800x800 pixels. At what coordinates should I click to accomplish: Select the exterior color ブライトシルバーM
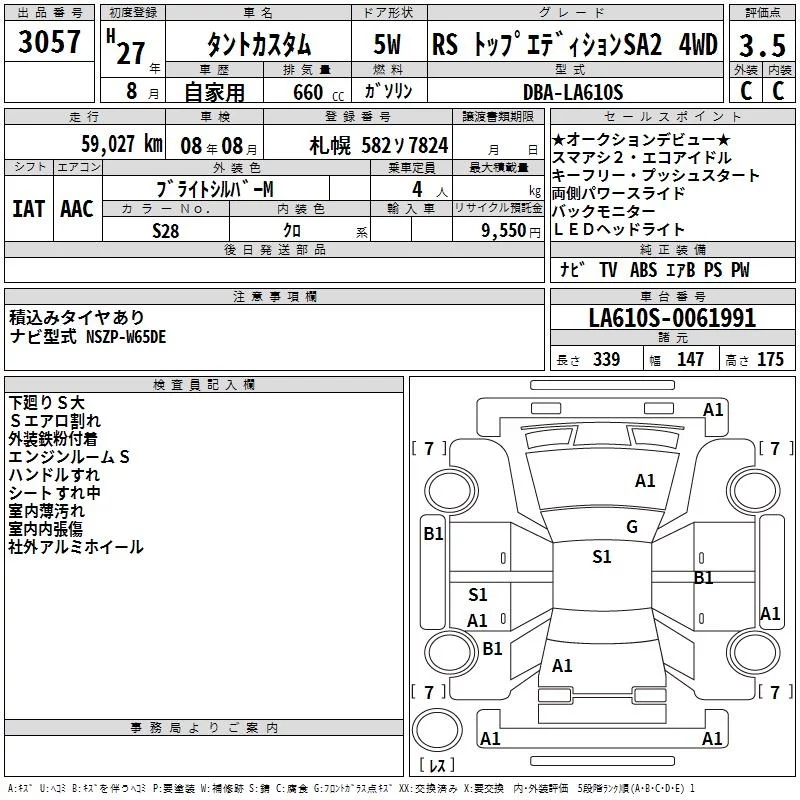pyautogui.click(x=215, y=189)
